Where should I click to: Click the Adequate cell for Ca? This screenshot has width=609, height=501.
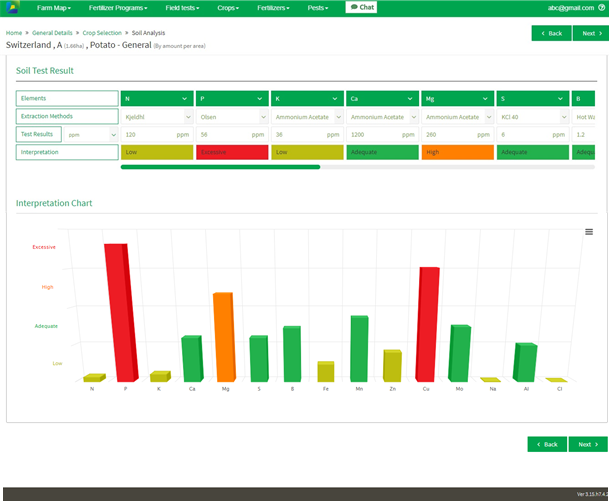coord(383,152)
